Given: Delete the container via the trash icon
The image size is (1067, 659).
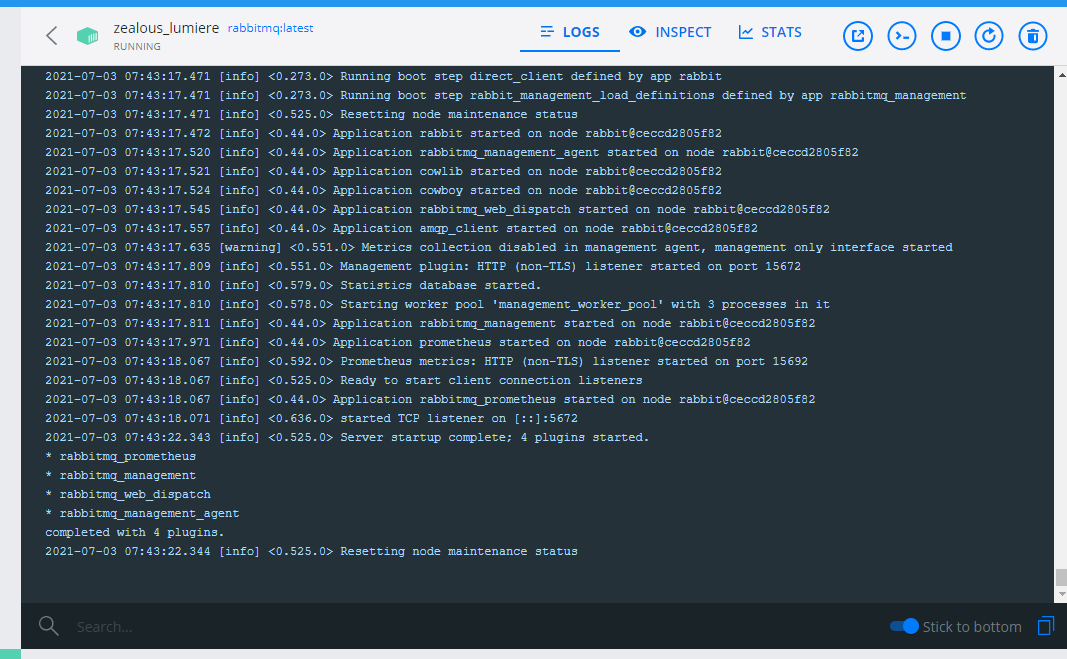Looking at the screenshot, I should [1032, 35].
